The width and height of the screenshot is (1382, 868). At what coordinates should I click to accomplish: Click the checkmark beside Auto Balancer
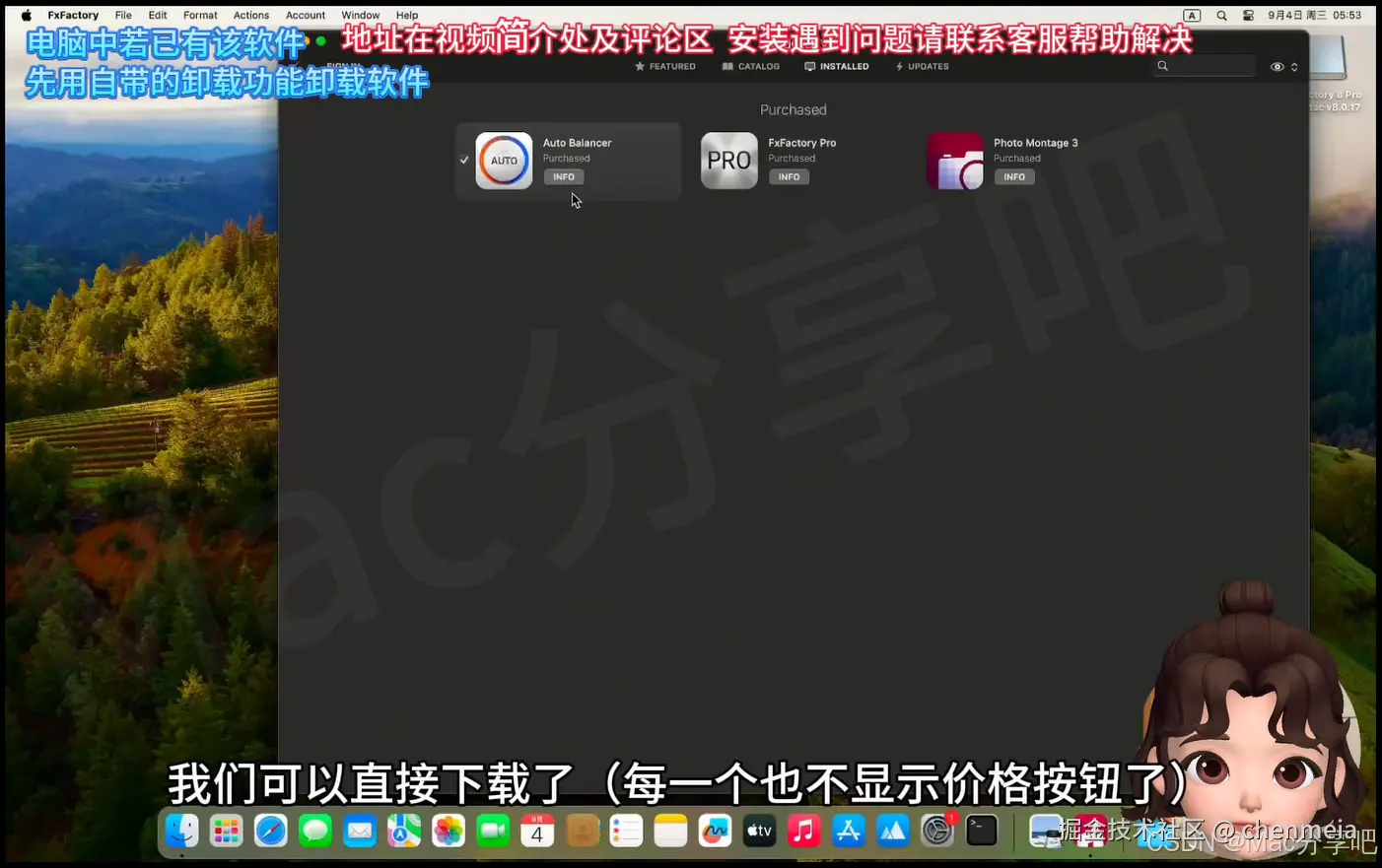point(463,159)
